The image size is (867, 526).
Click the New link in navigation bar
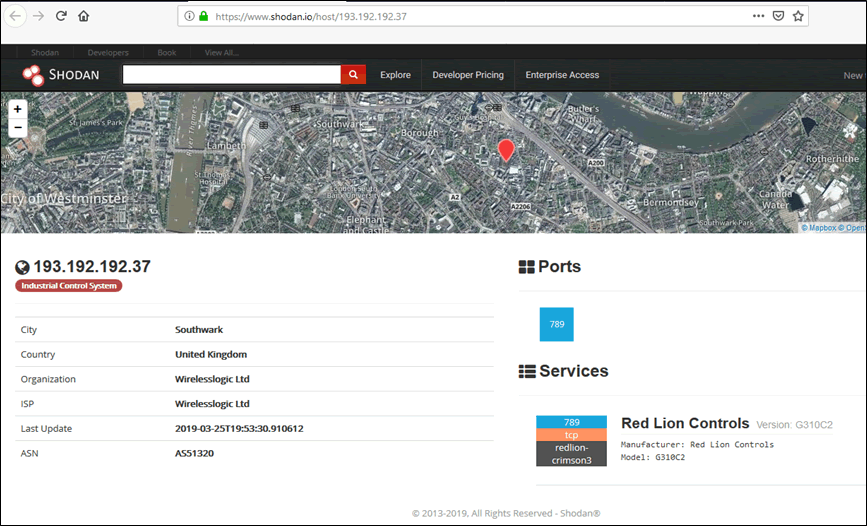[x=854, y=75]
